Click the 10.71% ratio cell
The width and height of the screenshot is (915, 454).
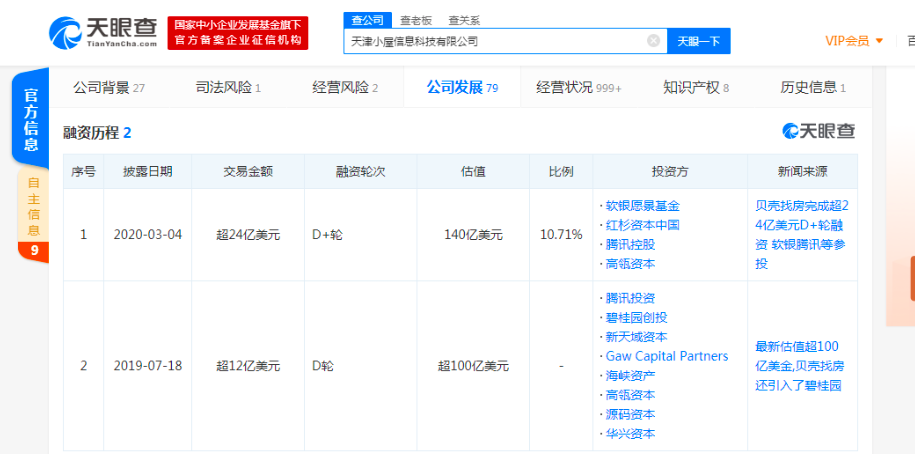(x=561, y=235)
